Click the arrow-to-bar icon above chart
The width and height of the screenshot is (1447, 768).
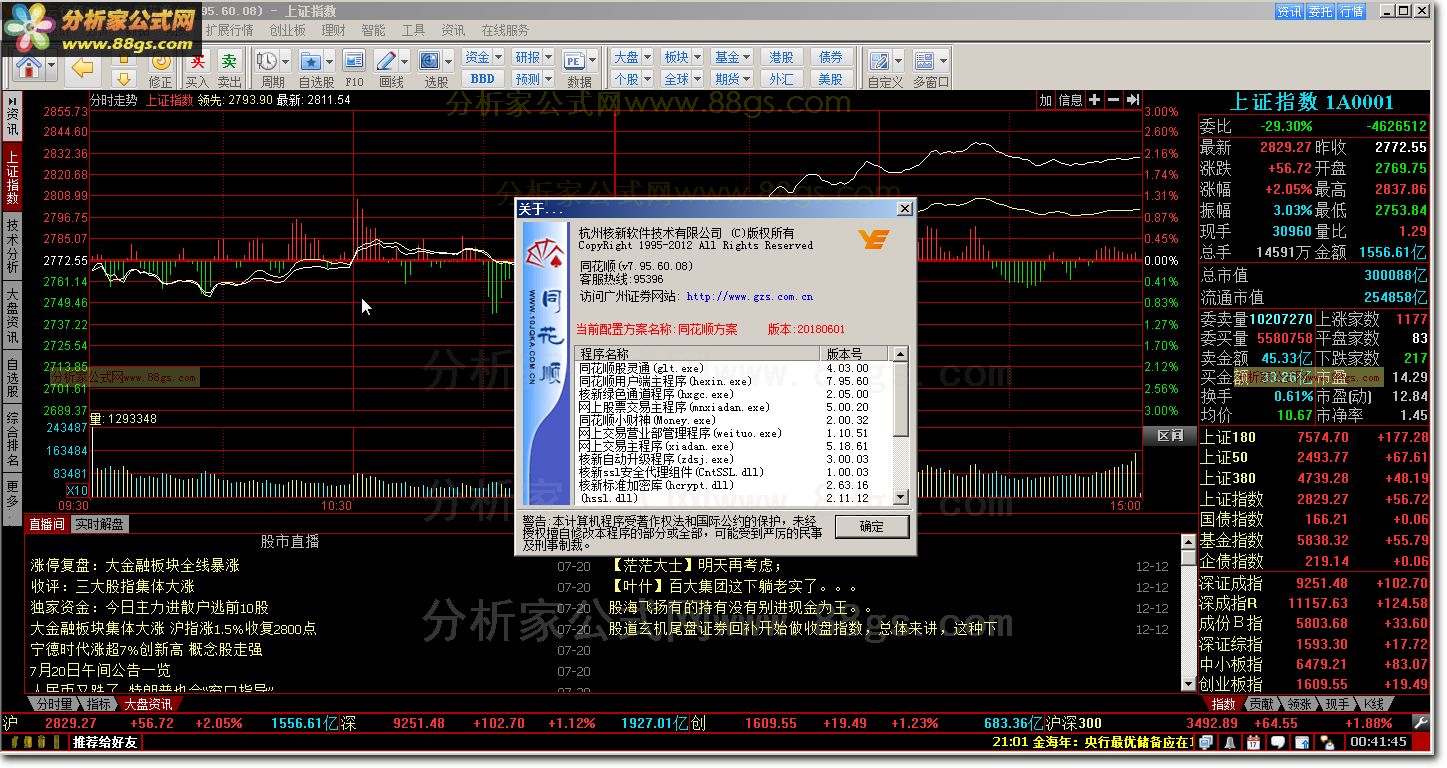click(1133, 100)
